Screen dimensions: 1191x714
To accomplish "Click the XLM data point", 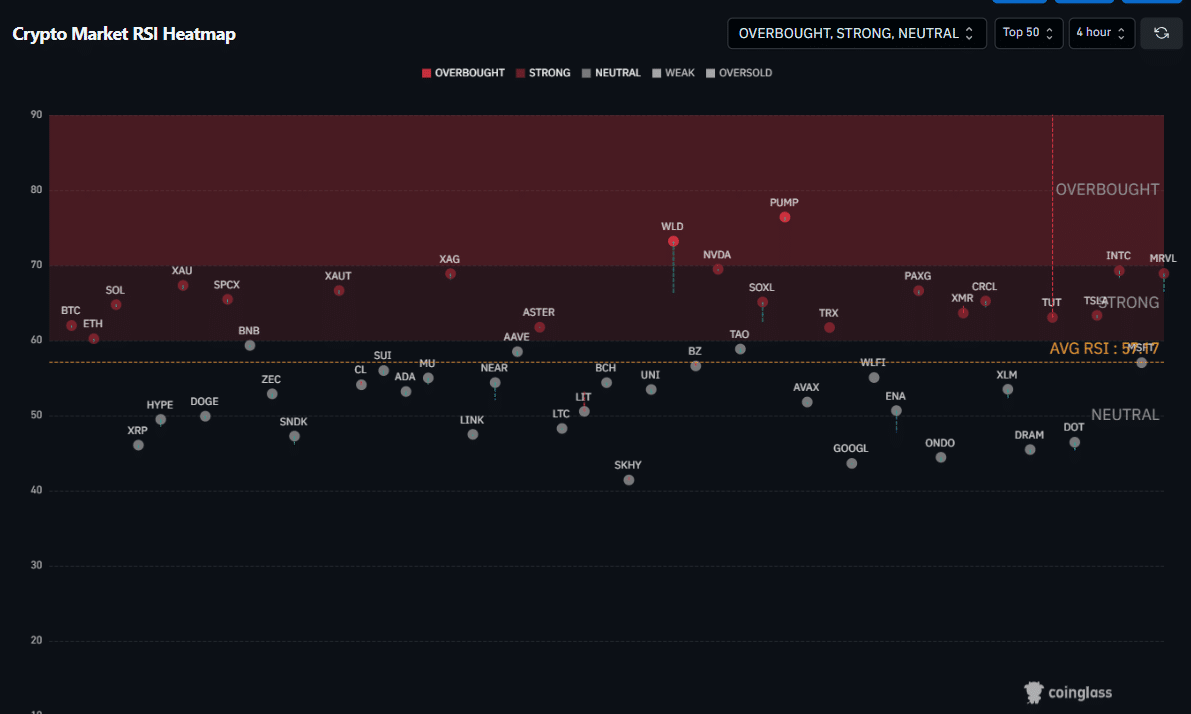I will [1007, 390].
